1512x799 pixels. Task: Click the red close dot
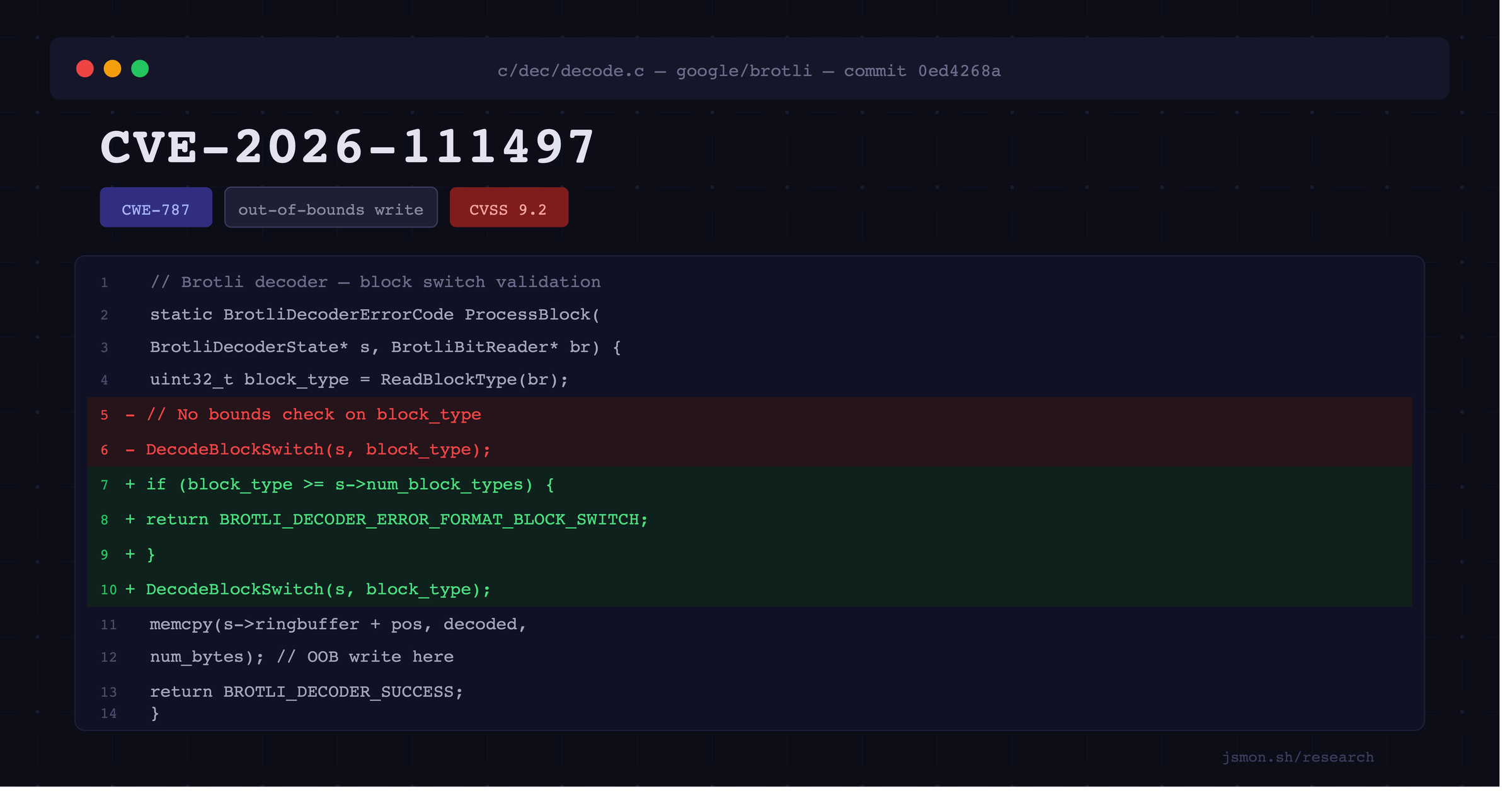pos(85,69)
